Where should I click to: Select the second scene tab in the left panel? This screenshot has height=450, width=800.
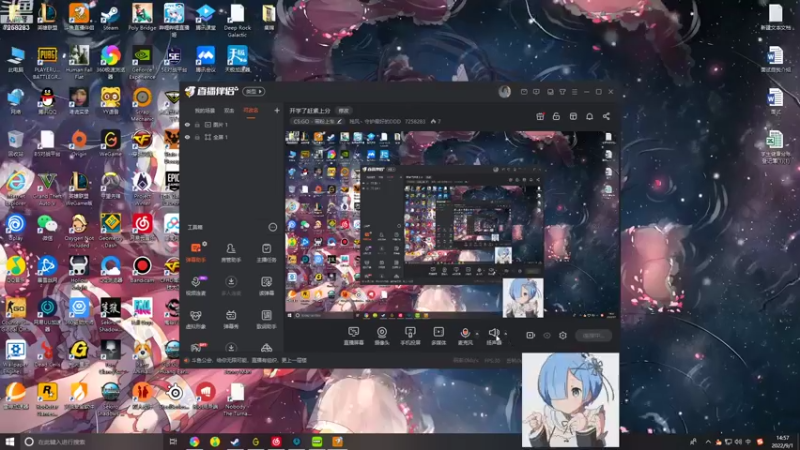pyautogui.click(x=229, y=110)
